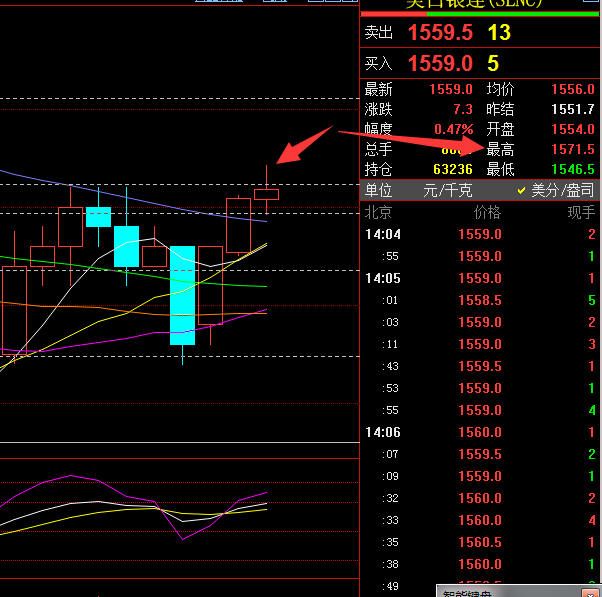Close the smart keyboard popup
Image resolution: width=602 pixels, height=597 pixels.
tap(590, 593)
